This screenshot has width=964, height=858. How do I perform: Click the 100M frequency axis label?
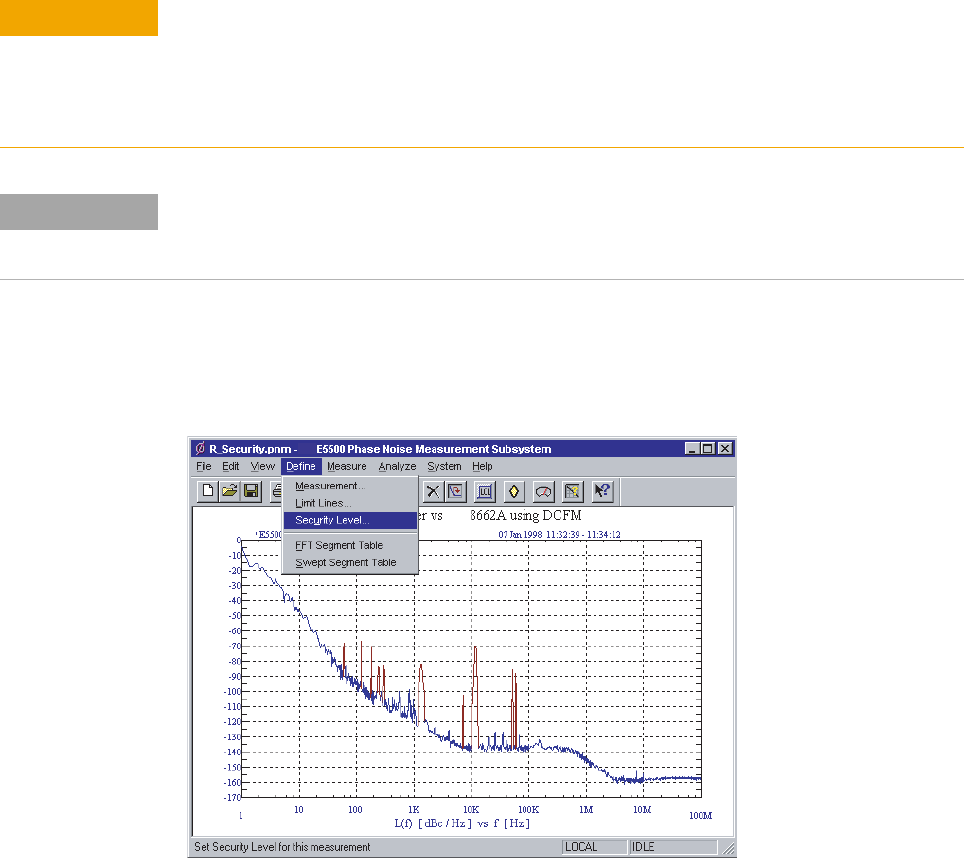coord(700,816)
